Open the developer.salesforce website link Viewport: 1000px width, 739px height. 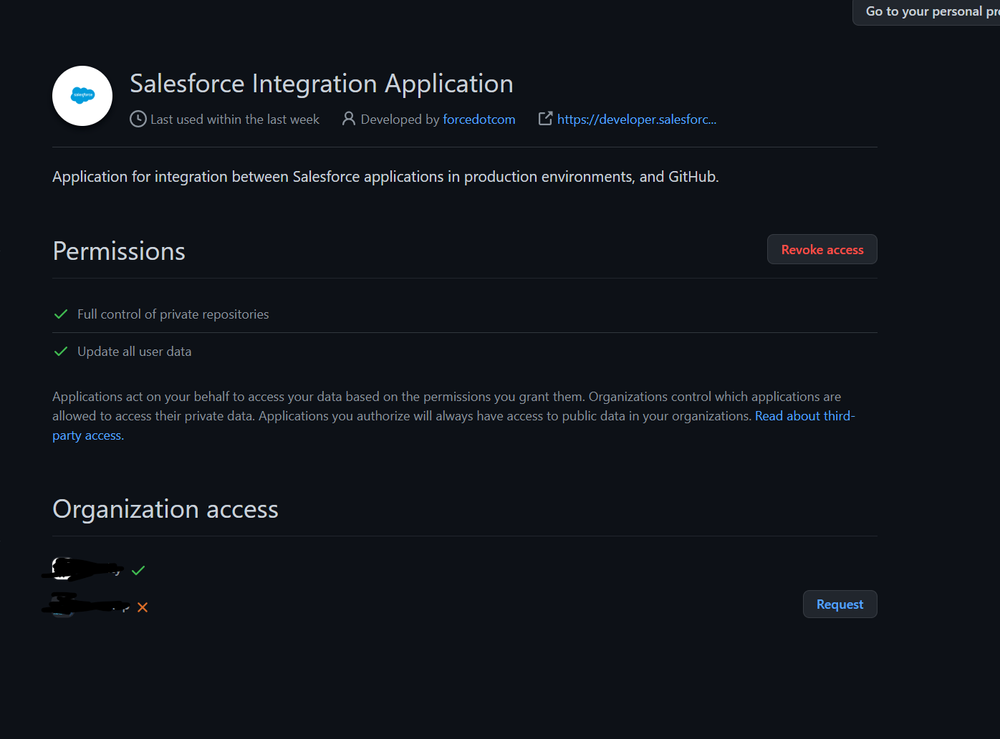click(x=636, y=119)
